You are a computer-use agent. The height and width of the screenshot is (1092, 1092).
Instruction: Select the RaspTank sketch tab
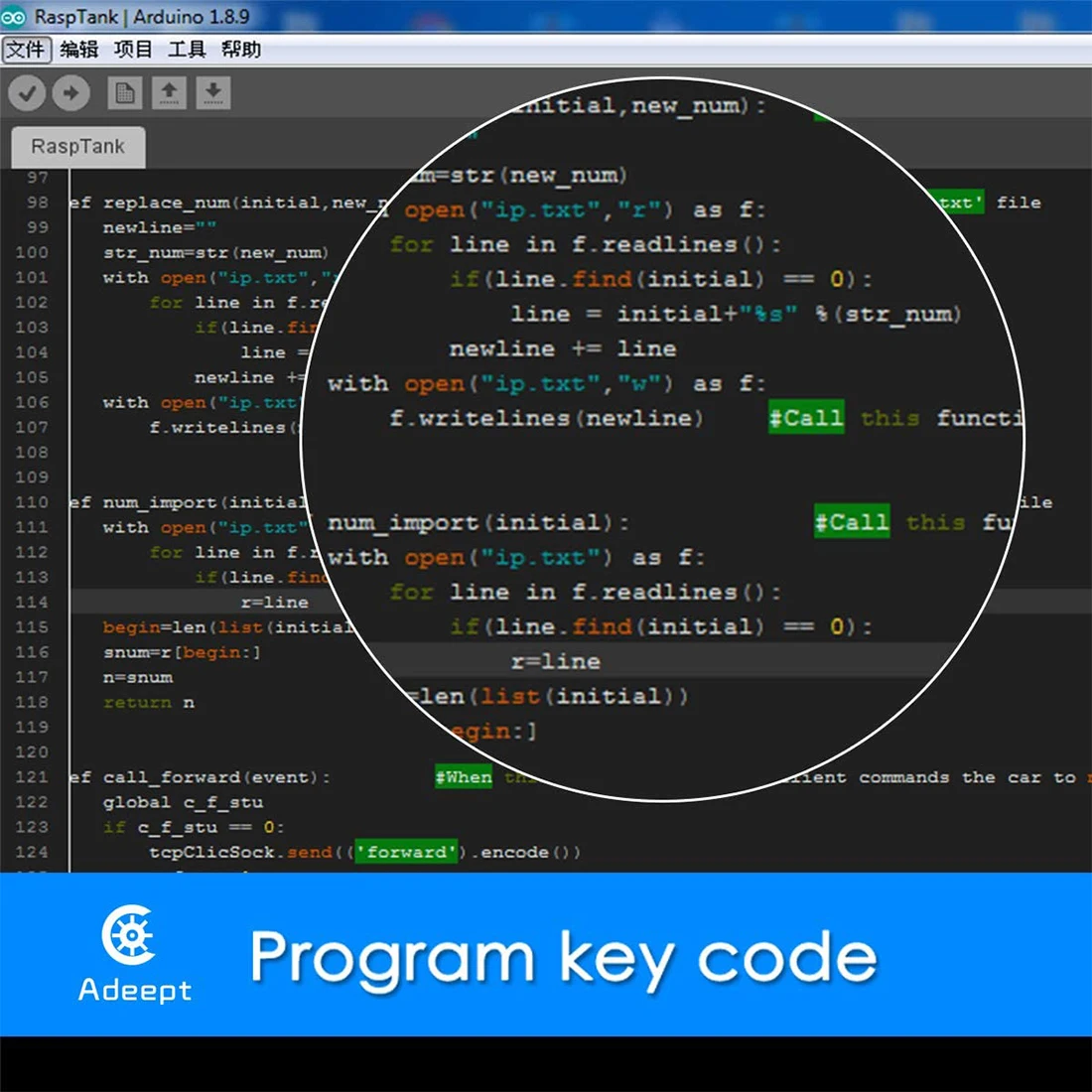[x=78, y=146]
